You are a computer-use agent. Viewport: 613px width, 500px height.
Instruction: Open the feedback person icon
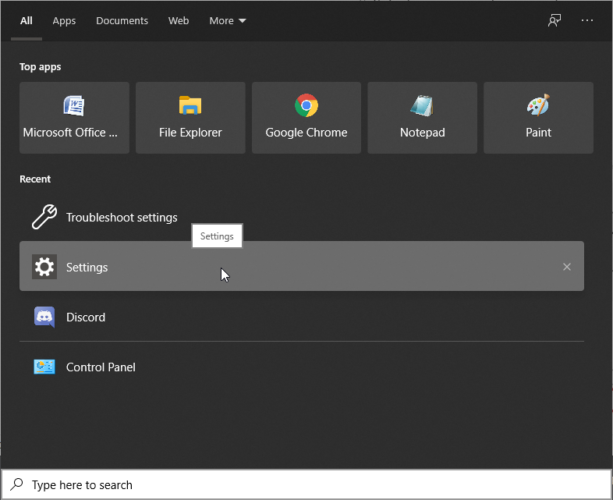(554, 20)
